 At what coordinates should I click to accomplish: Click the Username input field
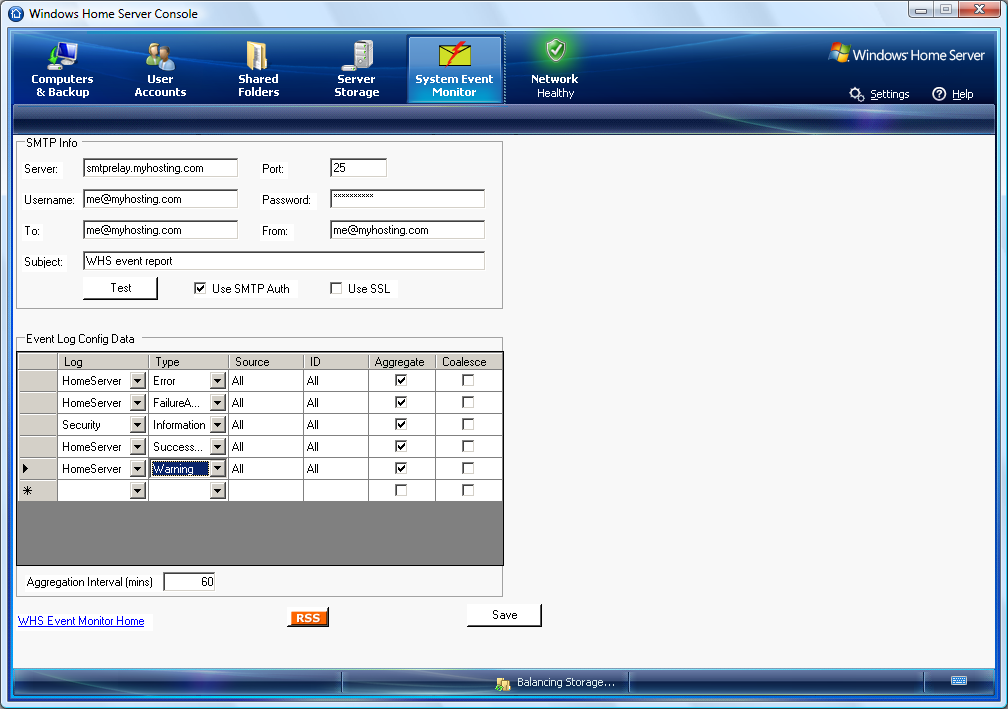coord(160,199)
